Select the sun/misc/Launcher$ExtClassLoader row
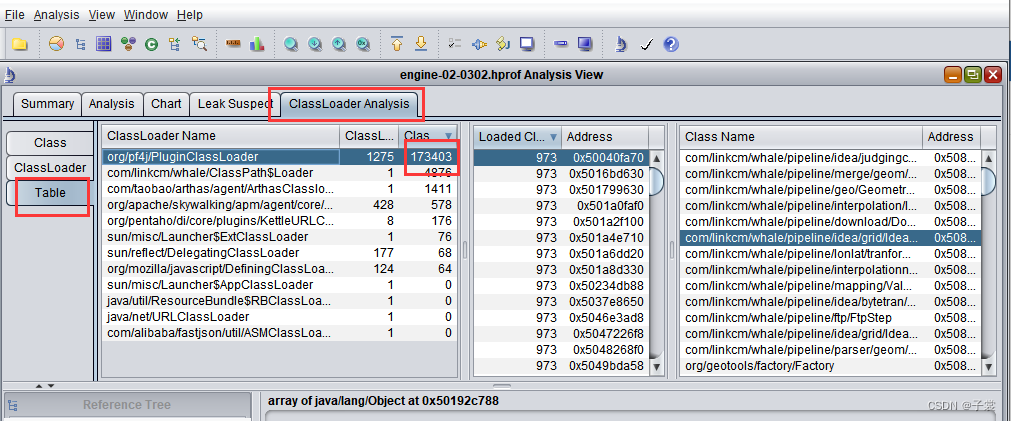 pyautogui.click(x=279, y=237)
